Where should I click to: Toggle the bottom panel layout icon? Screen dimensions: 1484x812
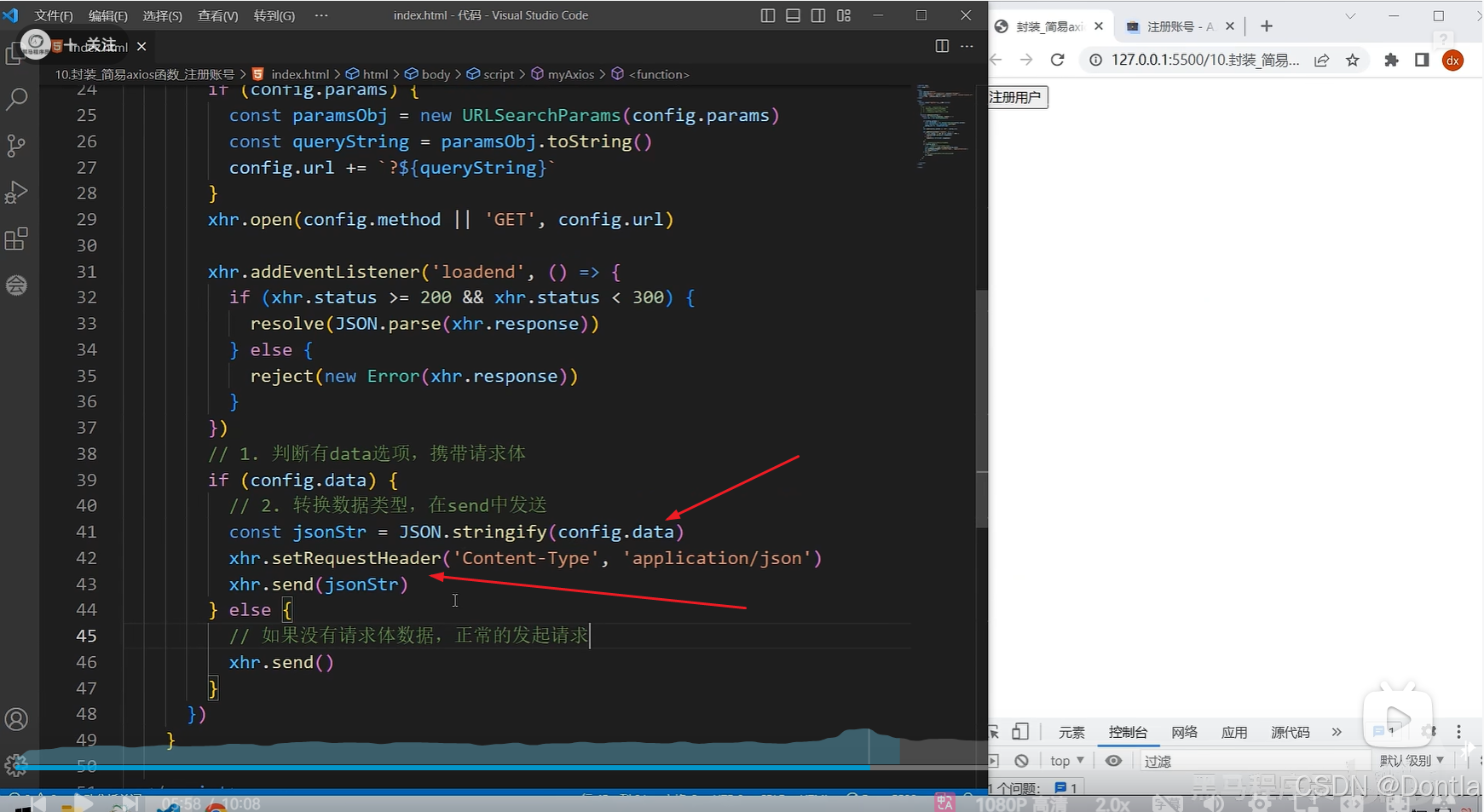tap(793, 15)
